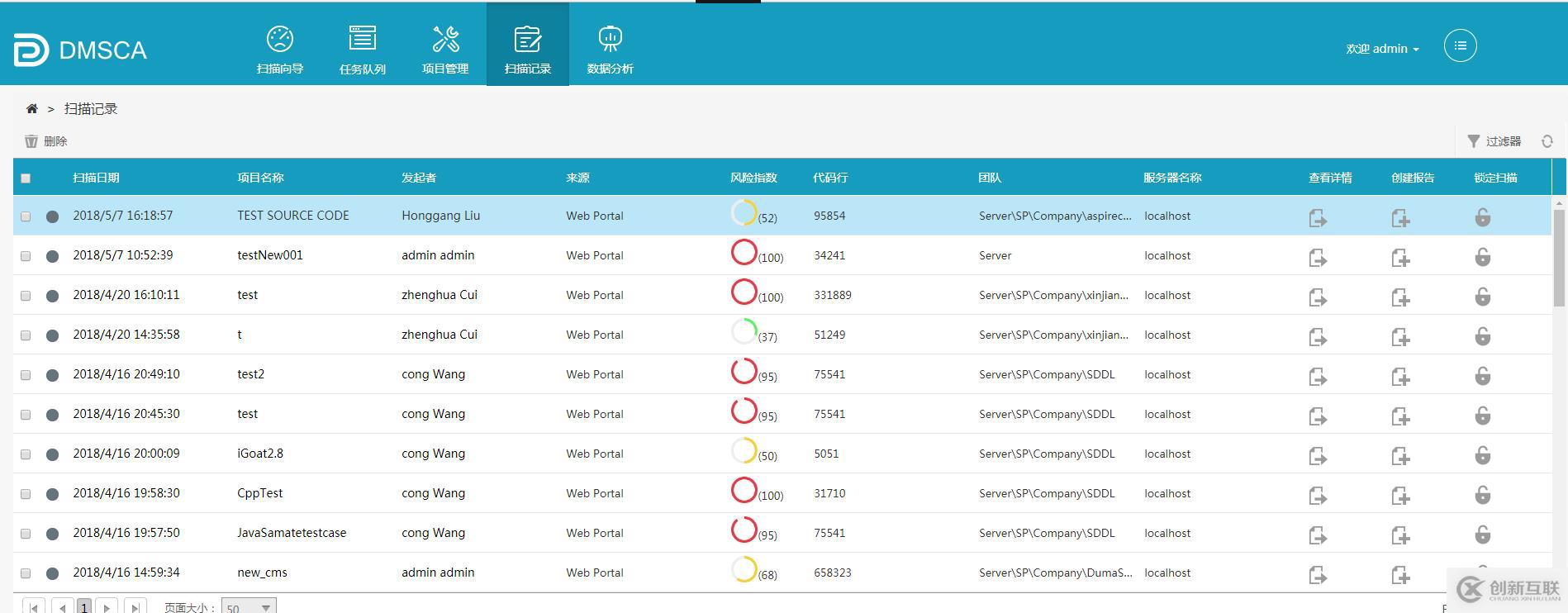Create report for TEST SOURCE CODE scan
This screenshot has height=613, width=1568.
(1400, 218)
